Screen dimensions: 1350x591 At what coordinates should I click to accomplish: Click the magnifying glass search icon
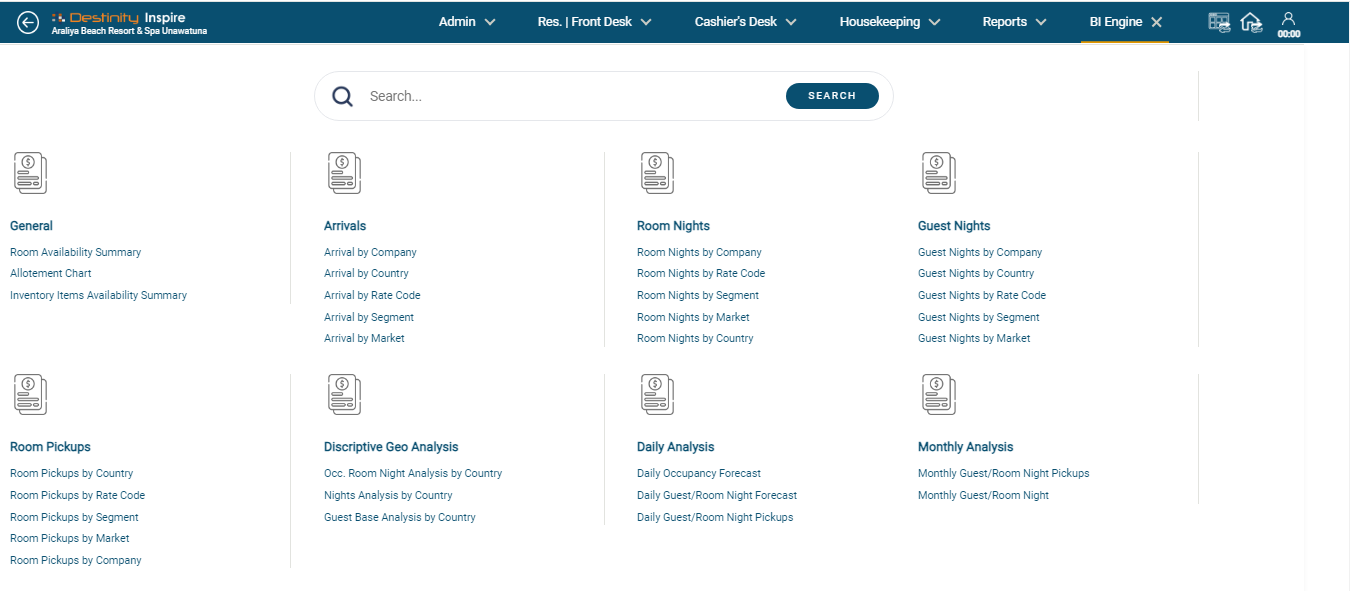(343, 96)
